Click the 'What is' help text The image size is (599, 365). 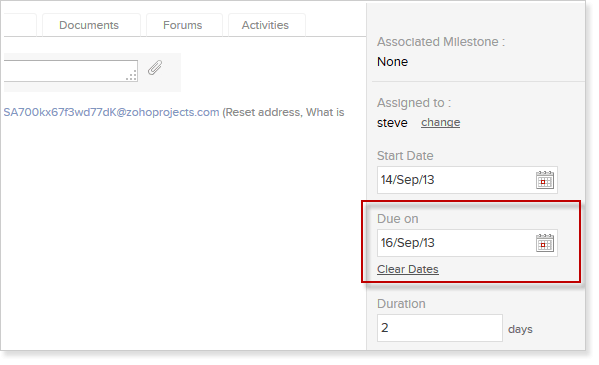(325, 112)
